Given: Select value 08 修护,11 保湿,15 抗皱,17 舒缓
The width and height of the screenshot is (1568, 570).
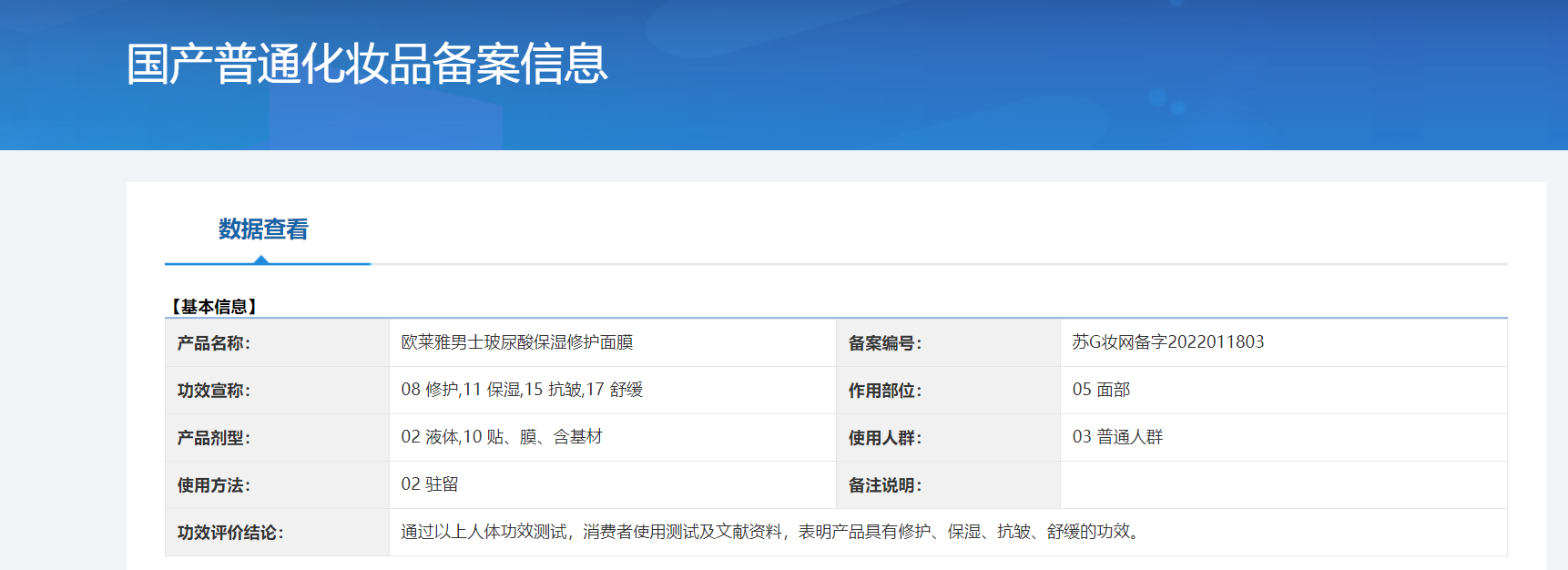Looking at the screenshot, I should (522, 390).
